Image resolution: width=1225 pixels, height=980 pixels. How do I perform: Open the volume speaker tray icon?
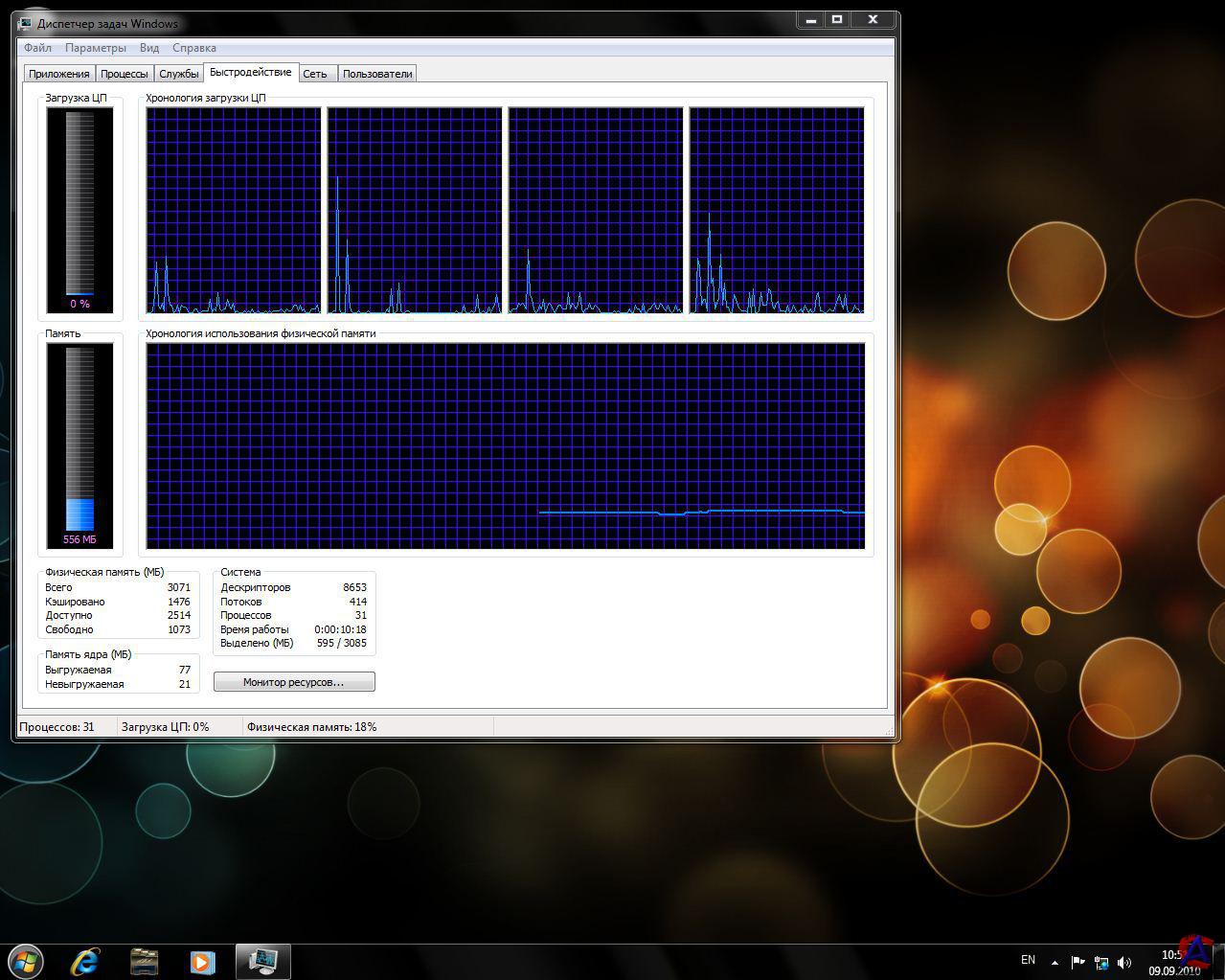pyautogui.click(x=1124, y=963)
